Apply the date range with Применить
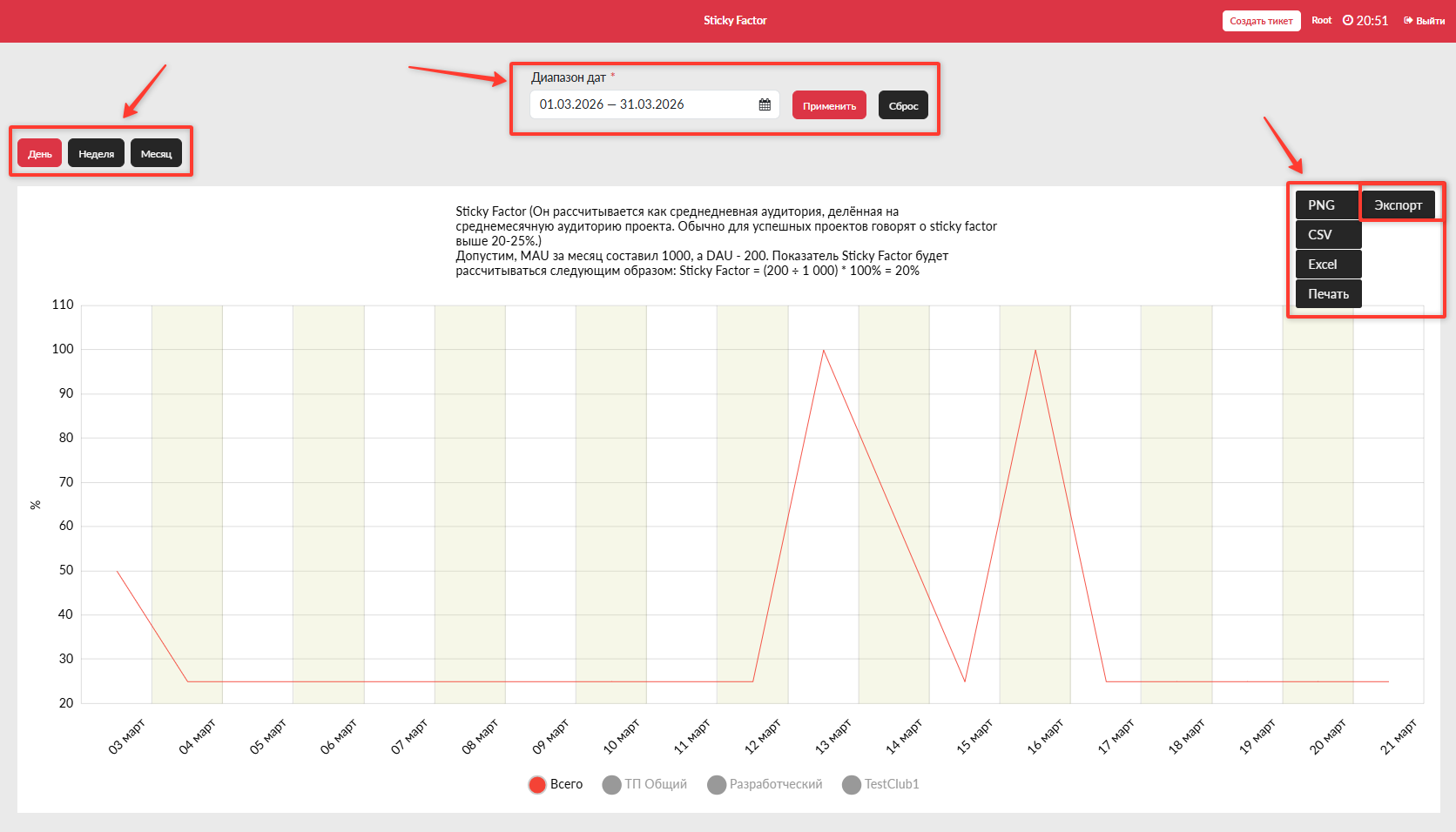This screenshot has width=1456, height=832. (829, 105)
